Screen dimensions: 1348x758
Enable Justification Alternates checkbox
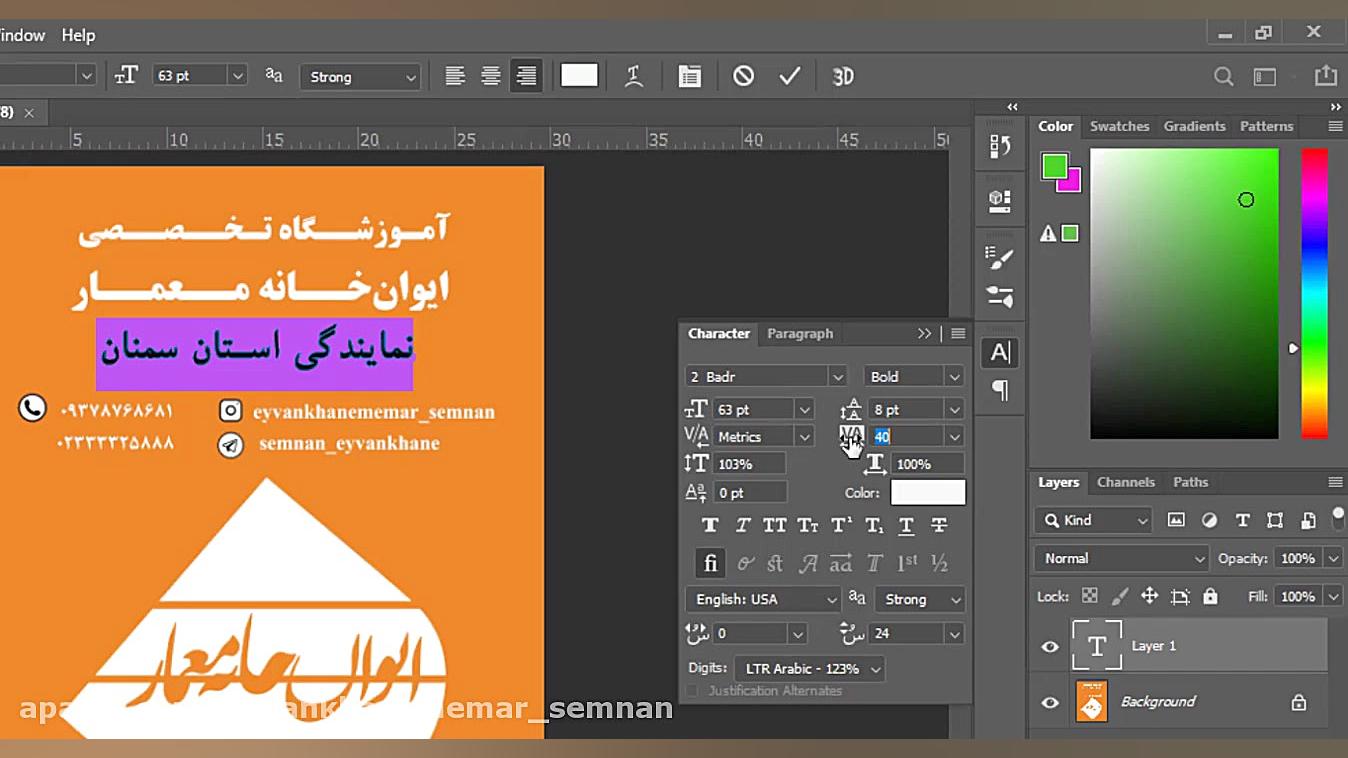(x=691, y=691)
